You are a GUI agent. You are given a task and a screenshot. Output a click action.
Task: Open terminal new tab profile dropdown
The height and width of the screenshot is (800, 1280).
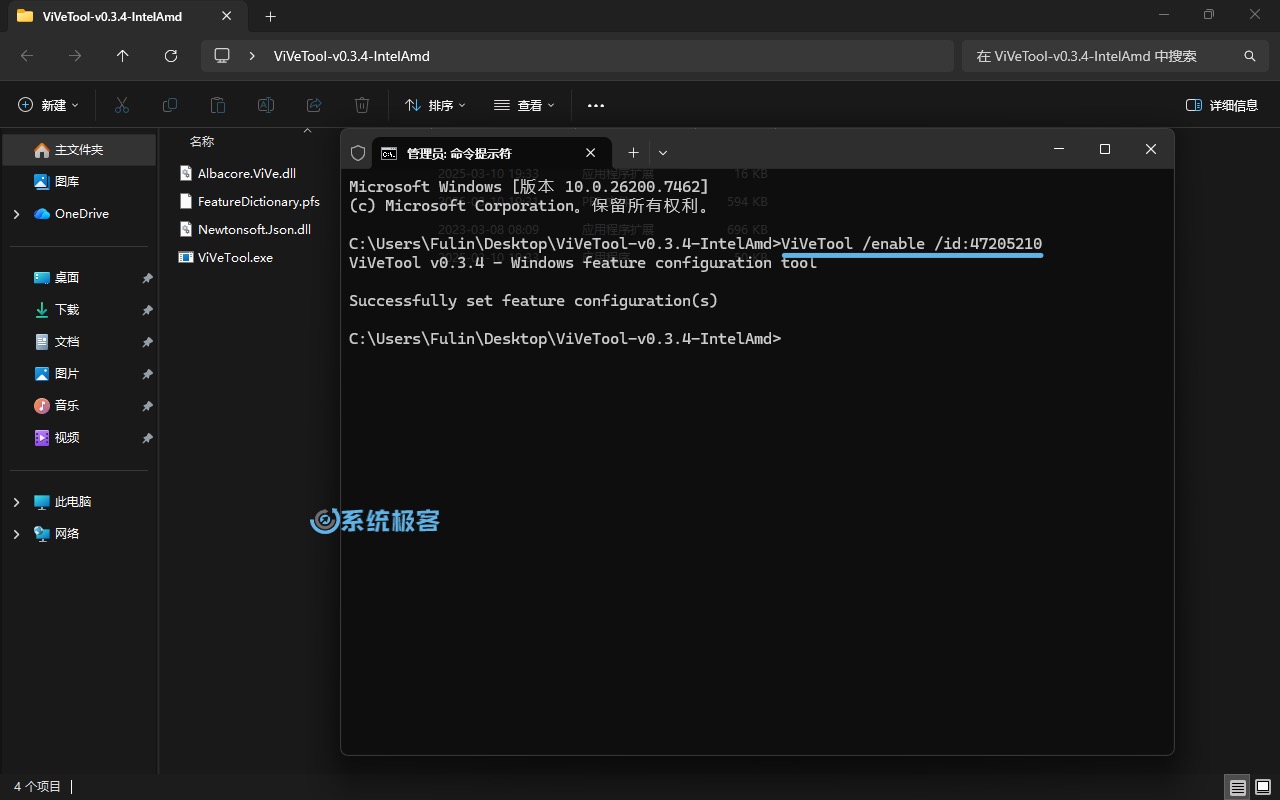tap(663, 153)
